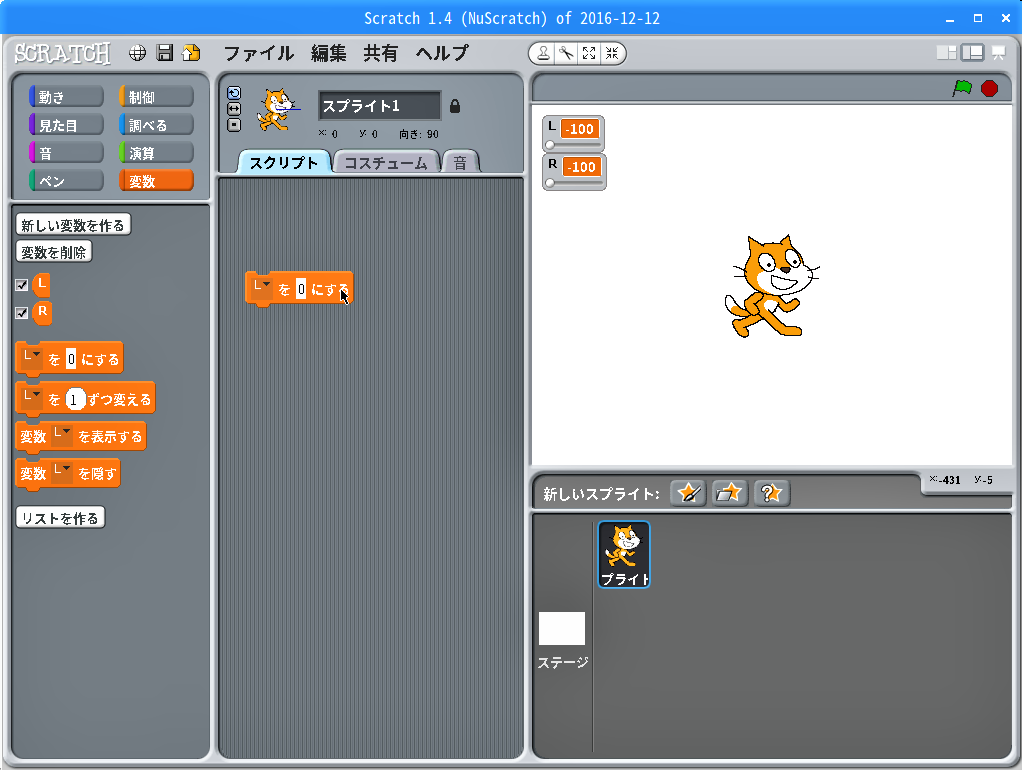Open the 調べる block category
The image size is (1022, 770).
[x=156, y=125]
